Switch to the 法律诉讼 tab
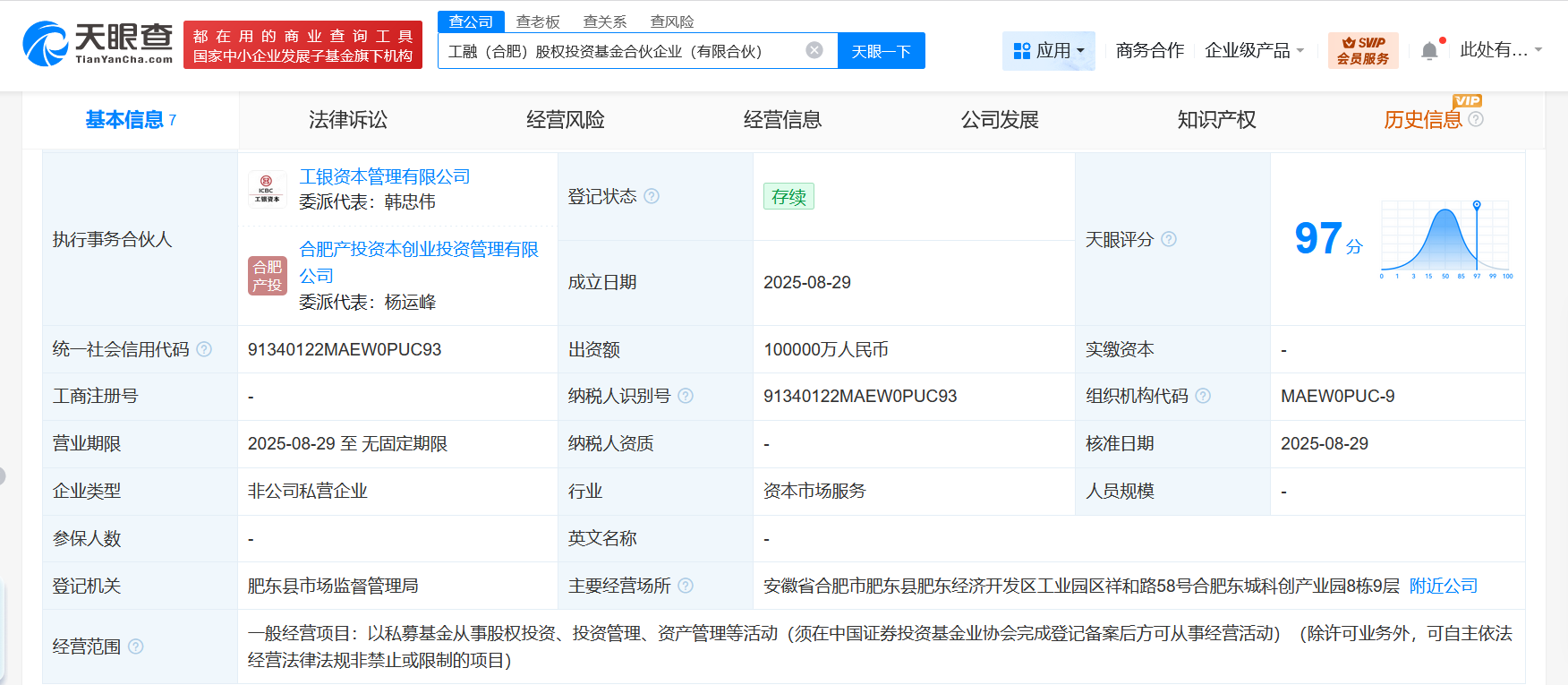The width and height of the screenshot is (1568, 685). 348,120
